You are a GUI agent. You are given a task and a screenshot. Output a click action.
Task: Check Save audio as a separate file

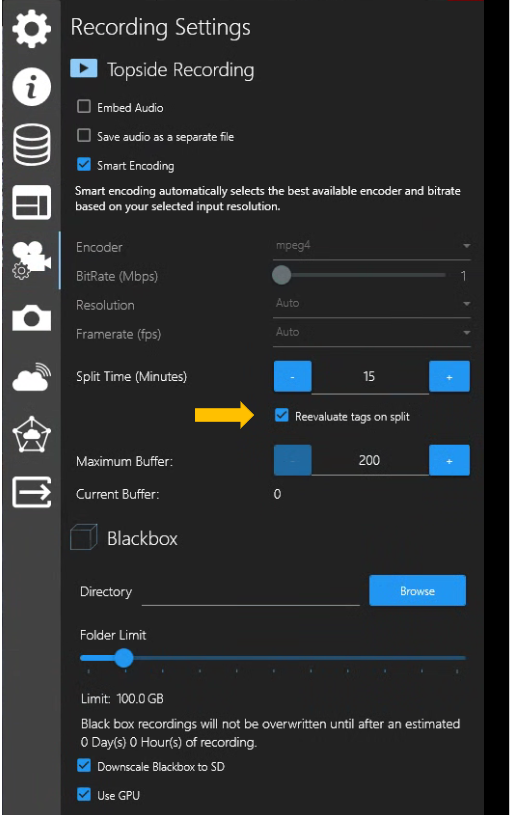[x=84, y=136]
